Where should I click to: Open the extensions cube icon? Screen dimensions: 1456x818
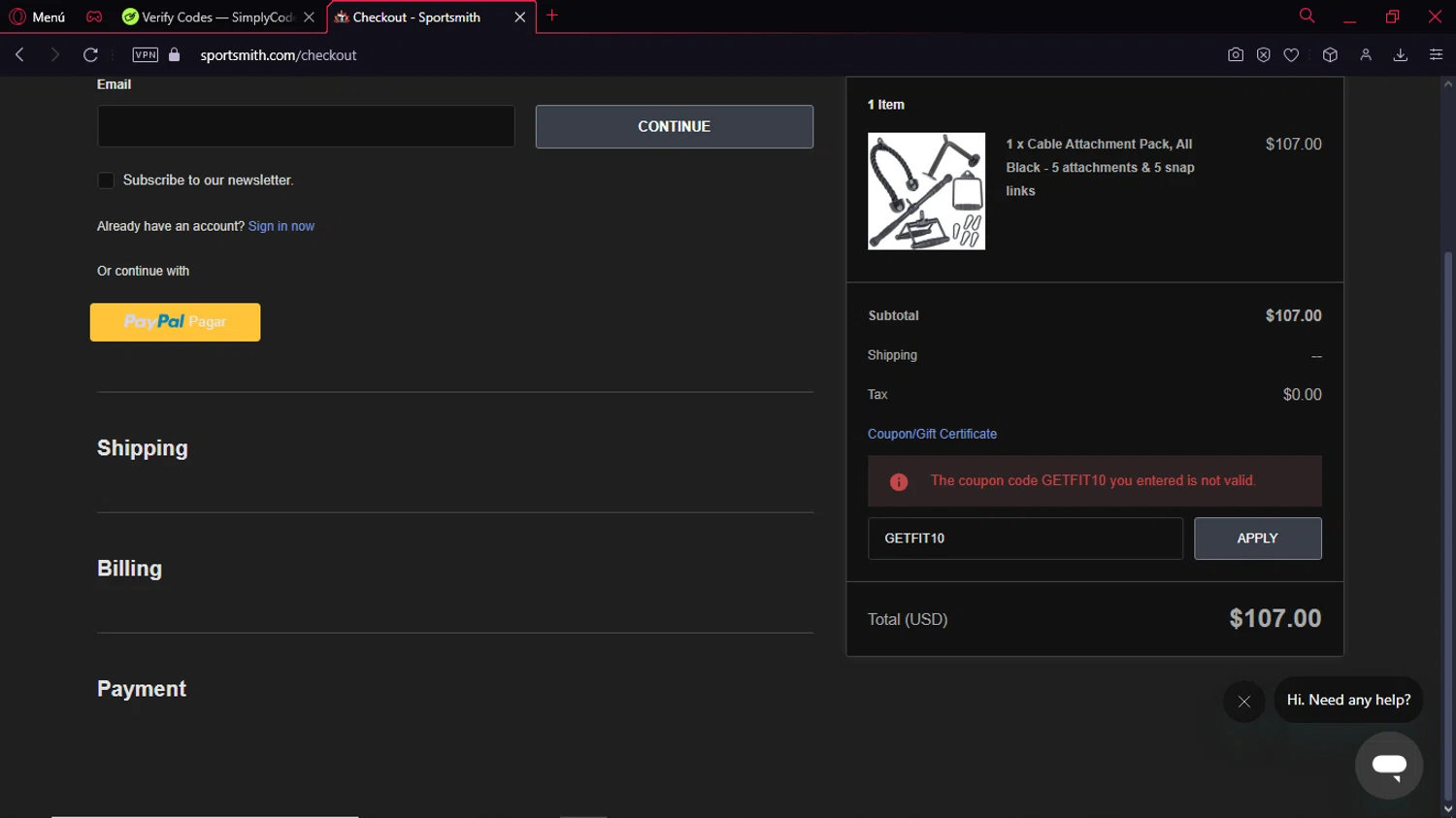[1330, 54]
